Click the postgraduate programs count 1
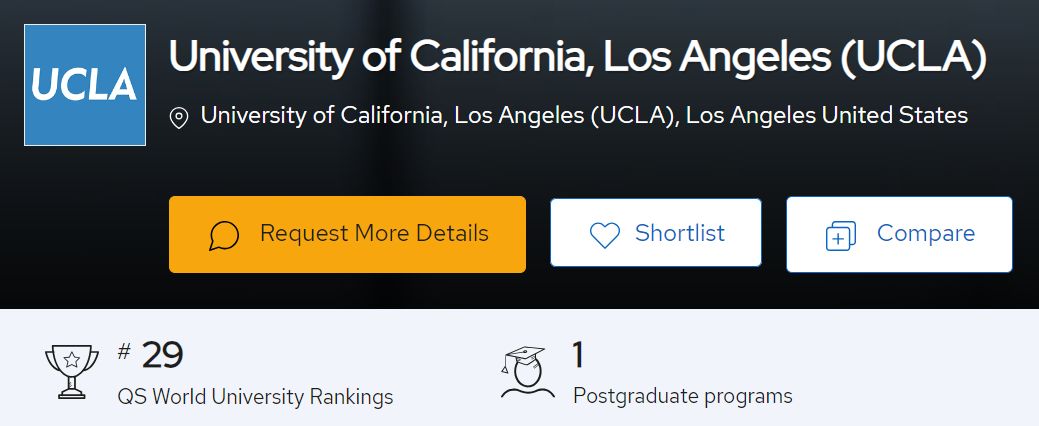This screenshot has width=1039, height=426. point(578,355)
